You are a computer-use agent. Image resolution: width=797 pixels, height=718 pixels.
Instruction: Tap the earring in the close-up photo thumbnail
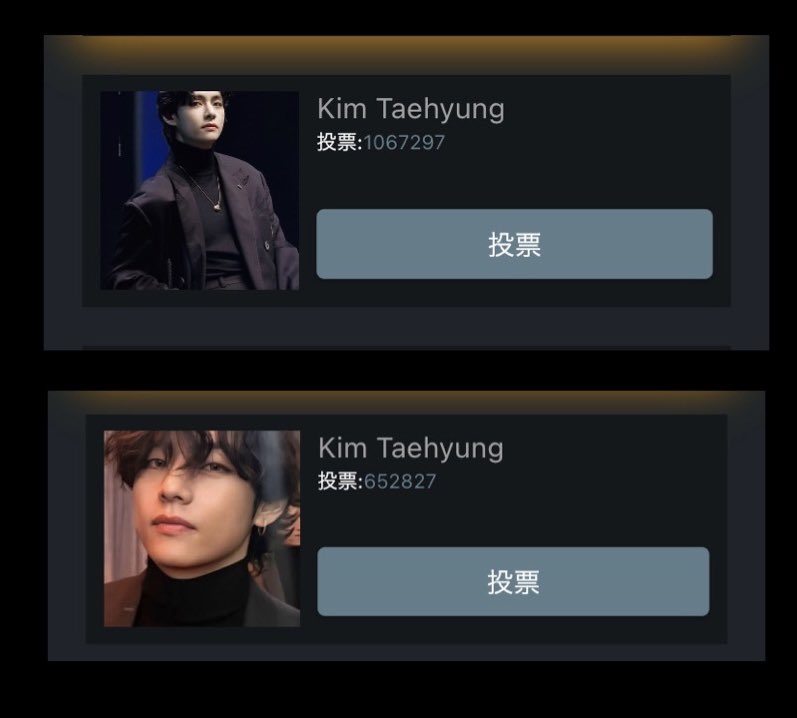(x=261, y=530)
